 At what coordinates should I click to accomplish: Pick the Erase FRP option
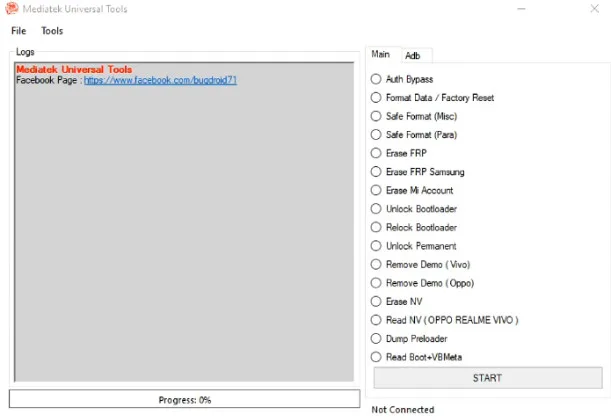click(376, 153)
